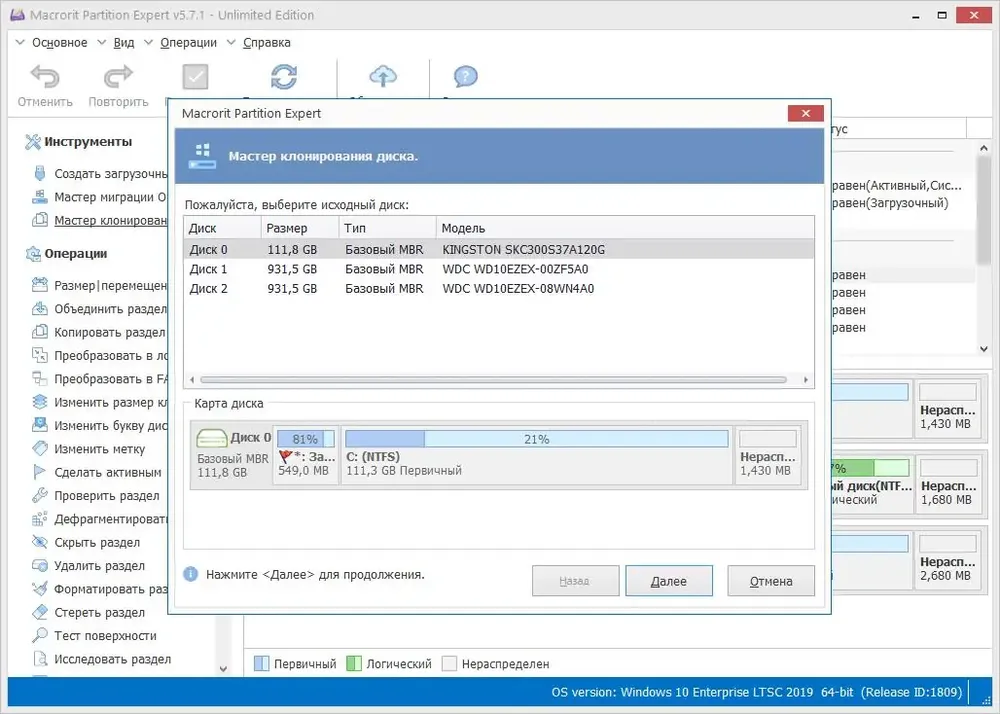Click the disk list horizontal scrollbar

click(494, 380)
